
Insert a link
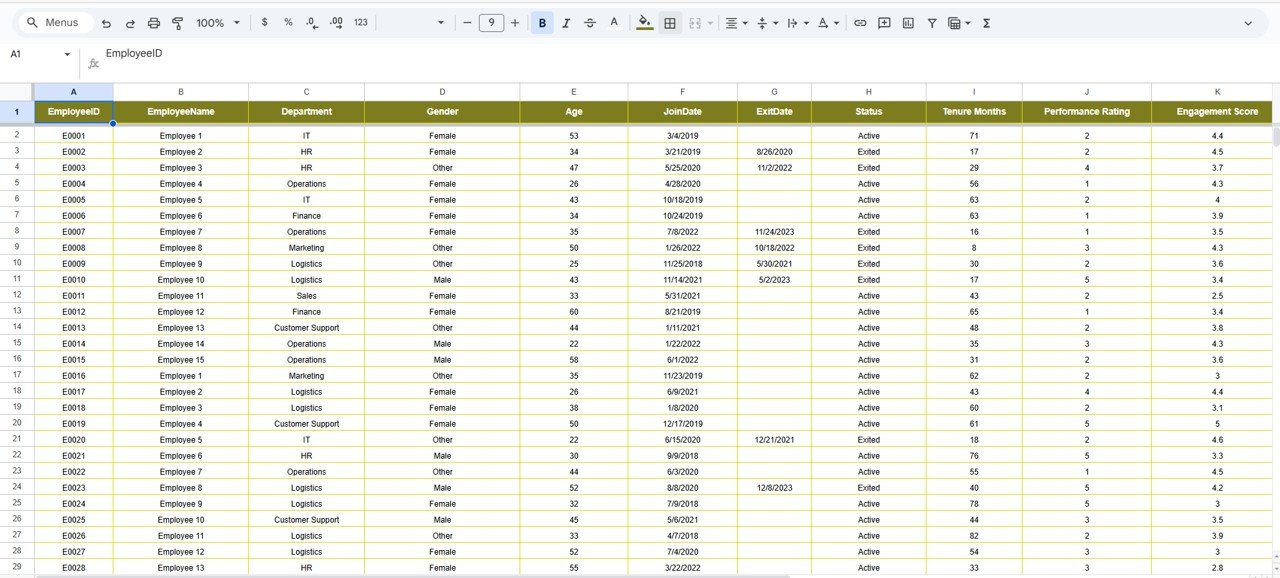(x=860, y=22)
